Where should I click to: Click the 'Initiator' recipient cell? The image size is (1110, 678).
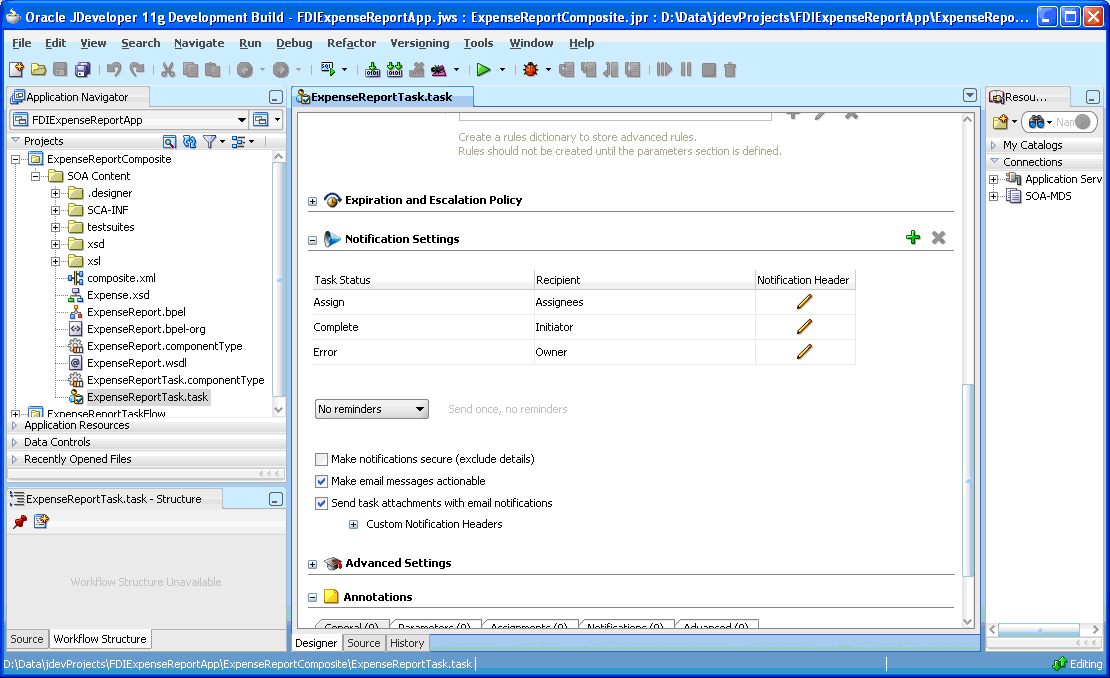click(x=644, y=327)
